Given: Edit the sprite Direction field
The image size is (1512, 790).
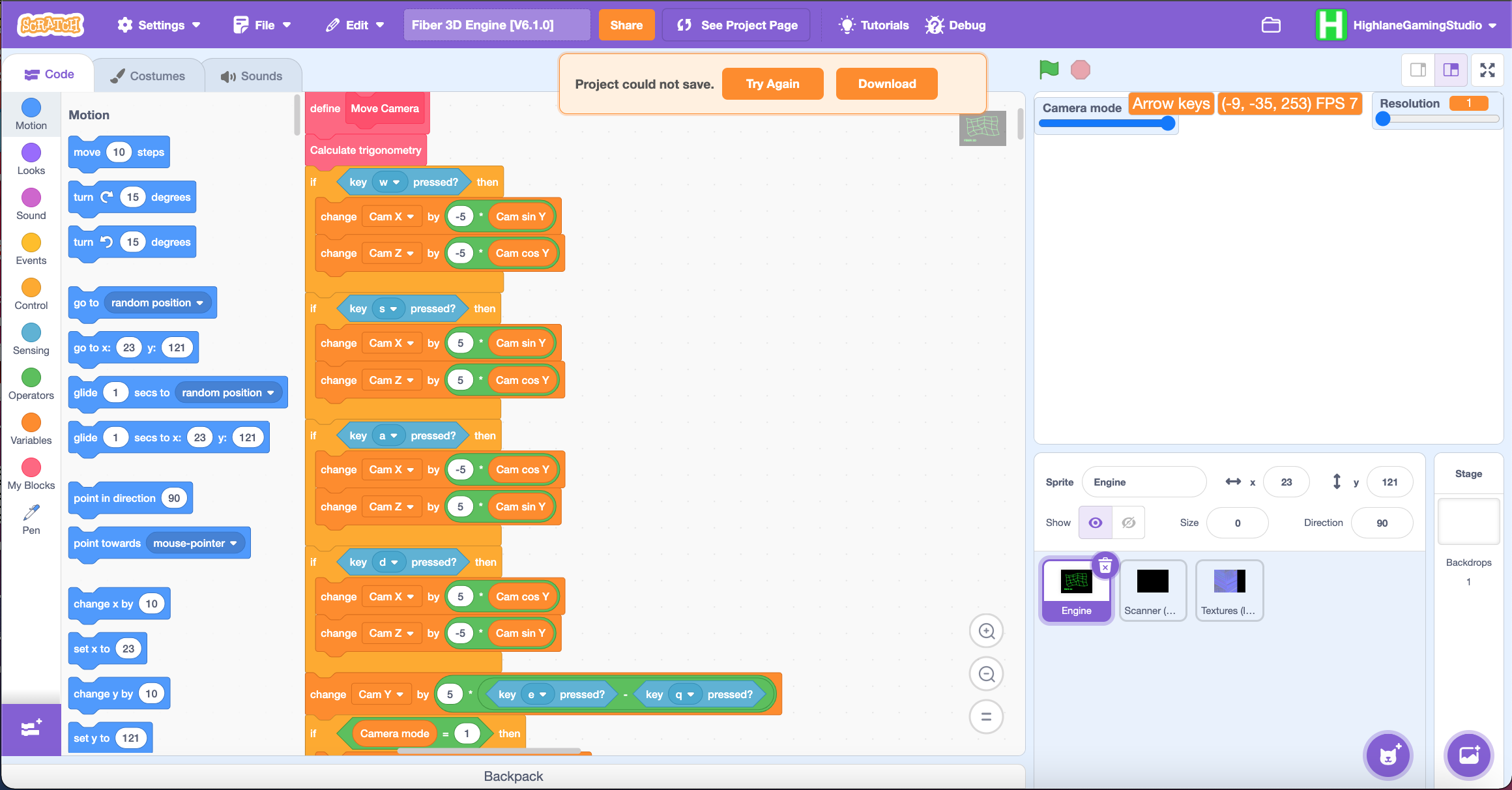Looking at the screenshot, I should (1382, 523).
